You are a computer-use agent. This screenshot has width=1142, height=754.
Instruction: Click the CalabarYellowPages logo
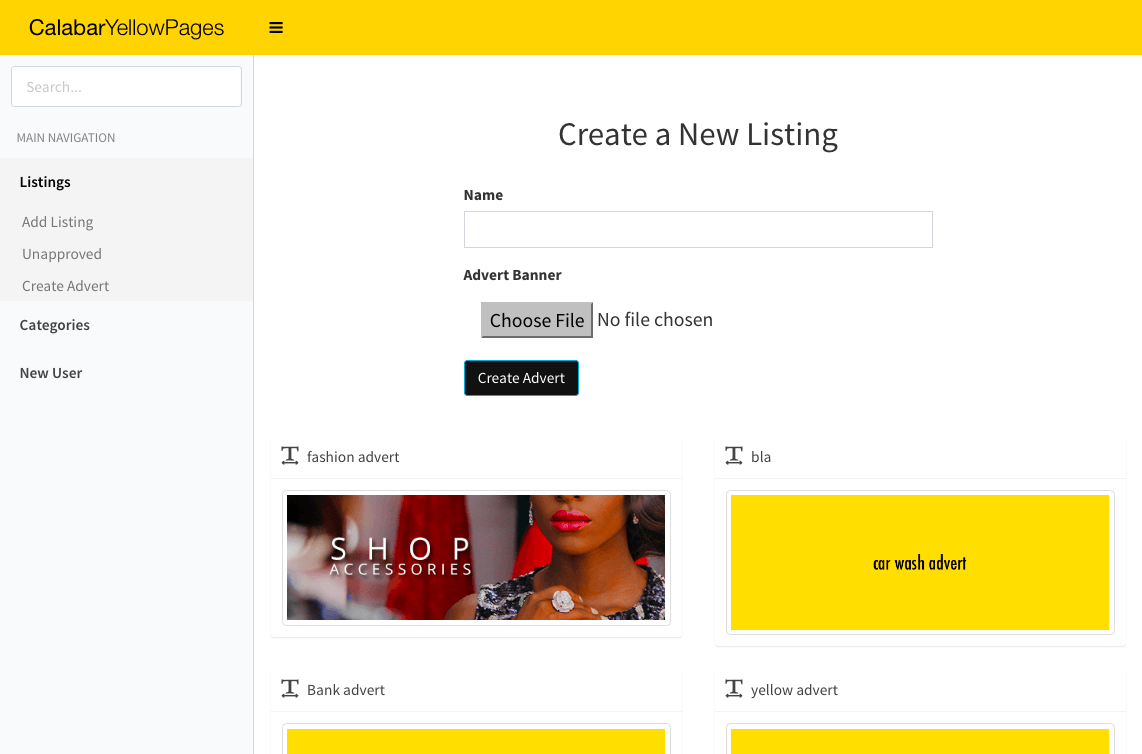(x=126, y=27)
